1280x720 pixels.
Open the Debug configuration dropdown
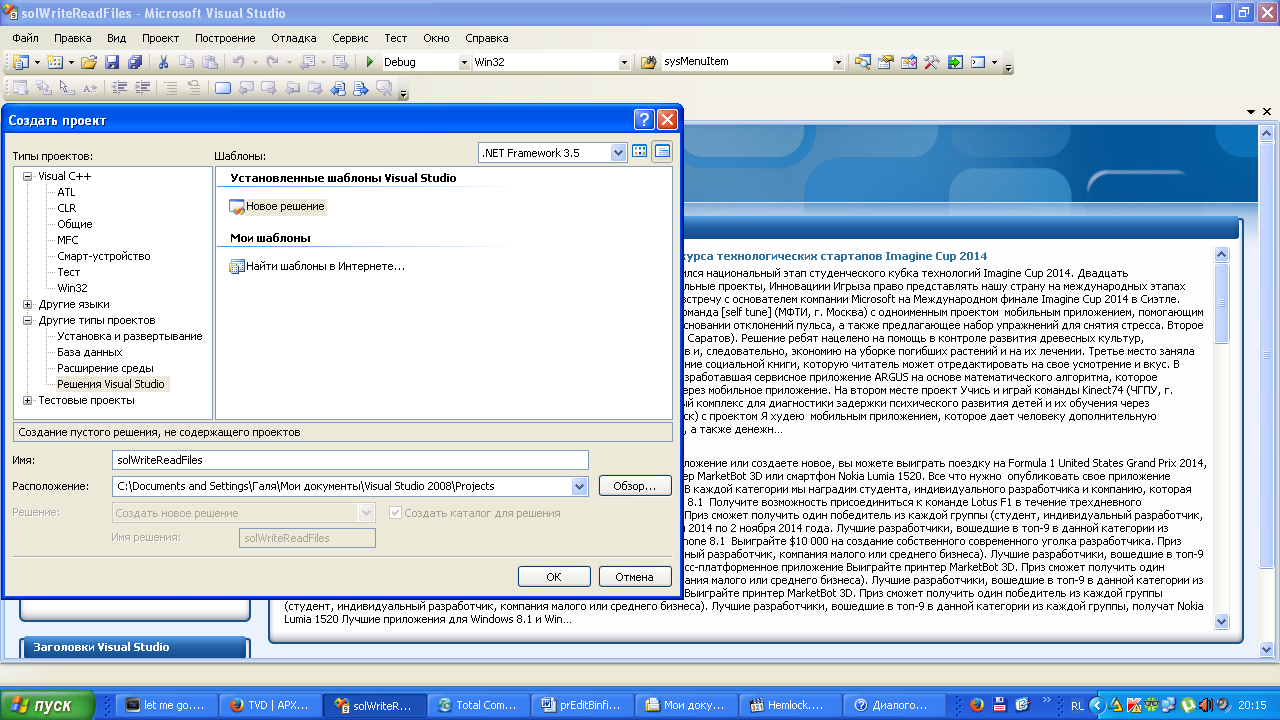(464, 62)
